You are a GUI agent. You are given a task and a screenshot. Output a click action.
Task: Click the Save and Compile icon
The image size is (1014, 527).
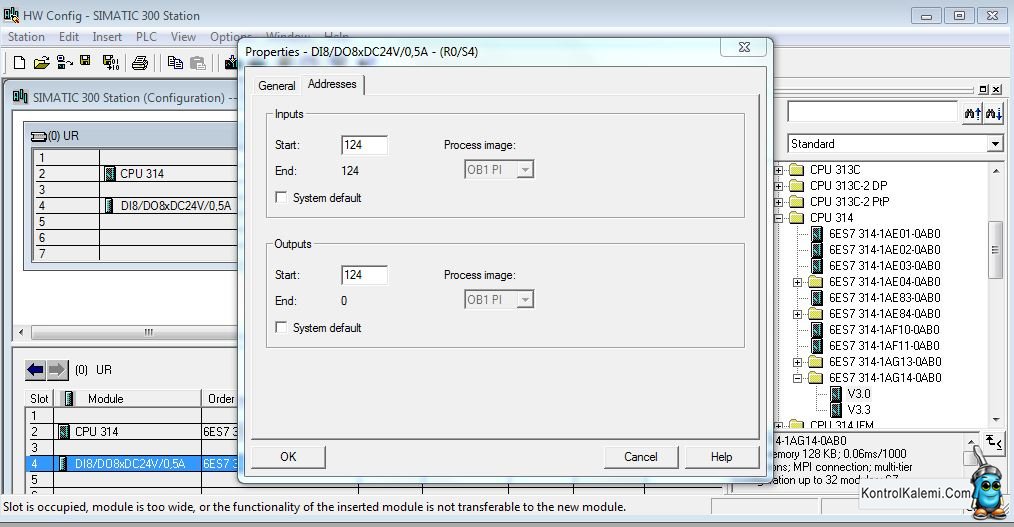111,63
